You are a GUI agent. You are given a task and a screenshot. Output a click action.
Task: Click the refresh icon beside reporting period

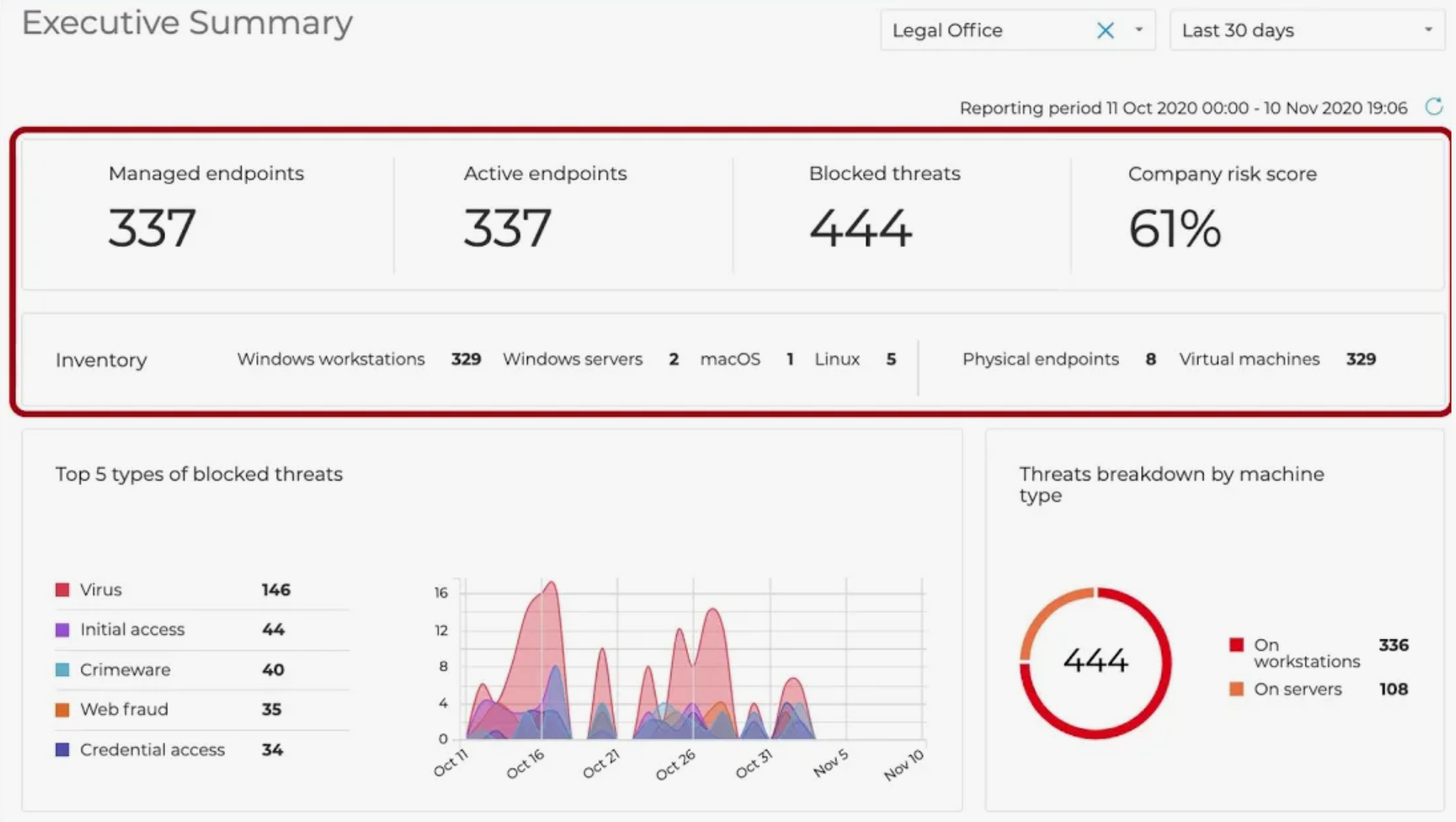pyautogui.click(x=1433, y=106)
